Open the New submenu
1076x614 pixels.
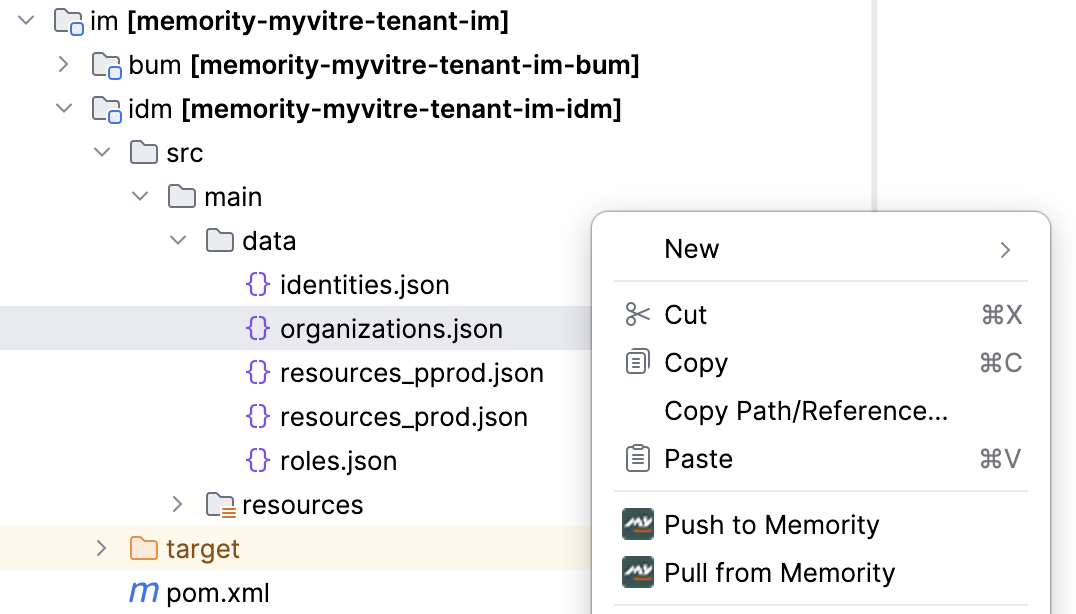pos(821,249)
